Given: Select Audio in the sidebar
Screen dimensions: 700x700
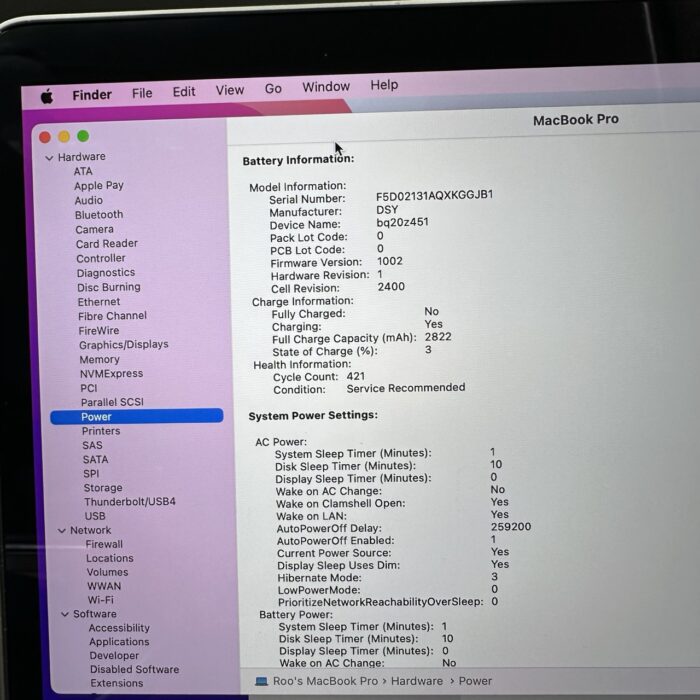Looking at the screenshot, I should [88, 200].
